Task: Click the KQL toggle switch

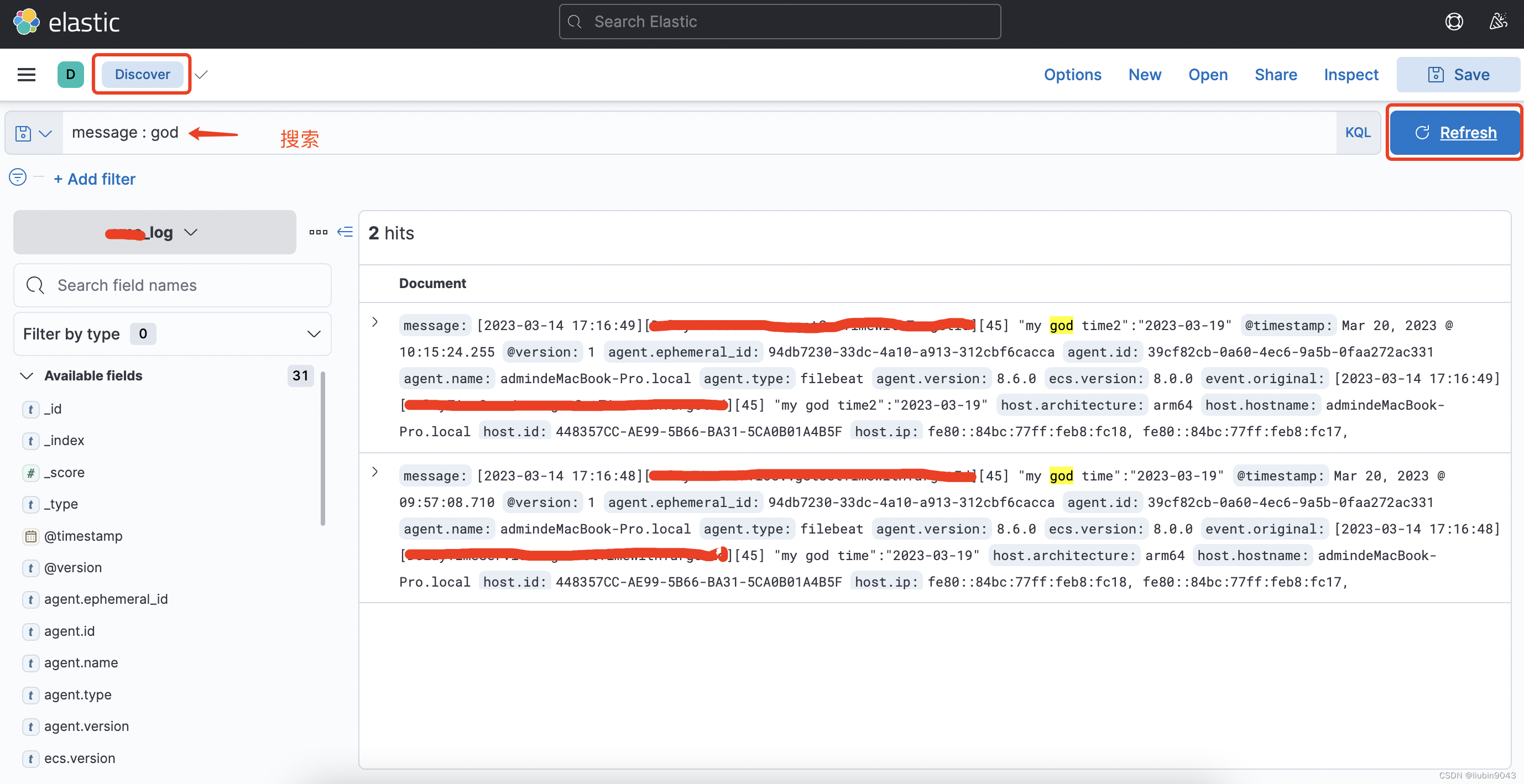Action: tap(1357, 132)
